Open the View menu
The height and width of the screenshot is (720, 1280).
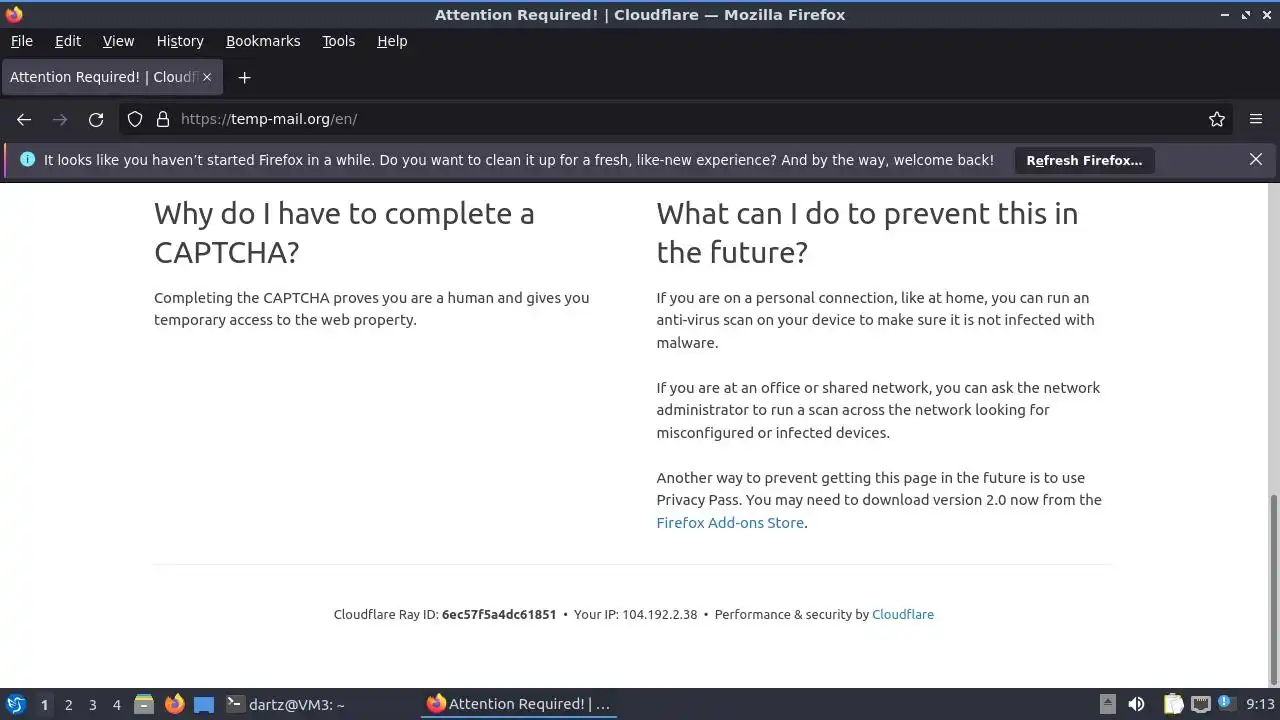pos(118,41)
